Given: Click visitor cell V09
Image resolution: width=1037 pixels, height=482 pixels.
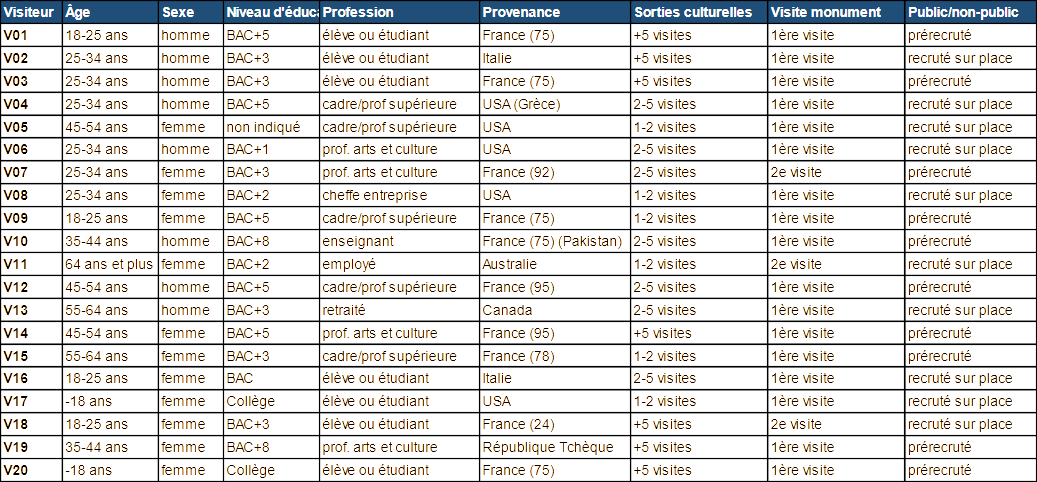Looking at the screenshot, I should coord(32,218).
